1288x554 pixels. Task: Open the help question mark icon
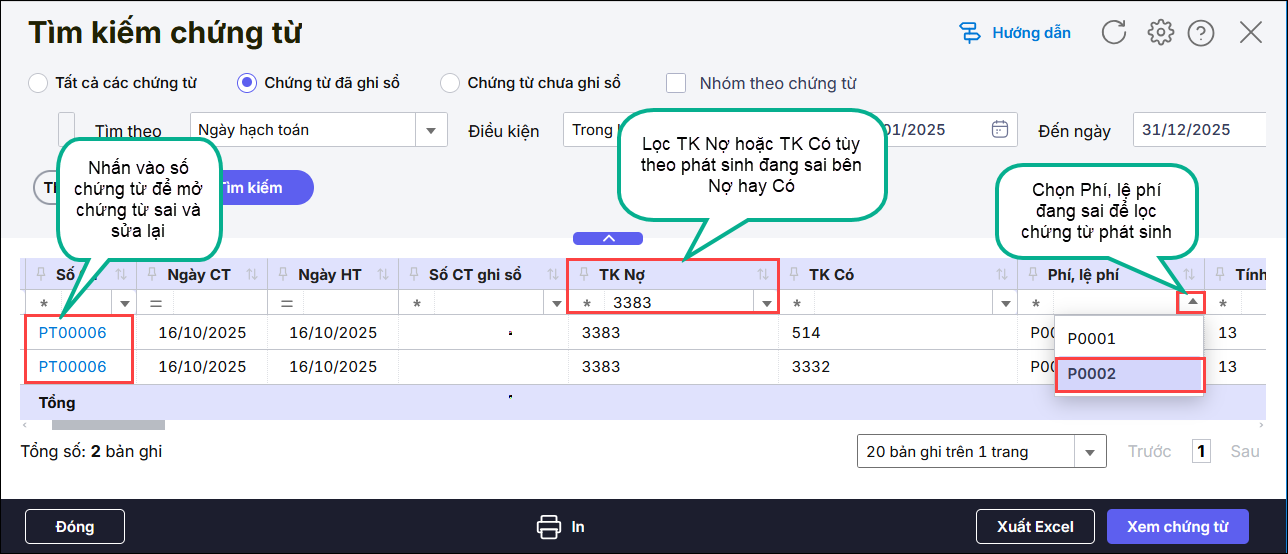[1201, 33]
